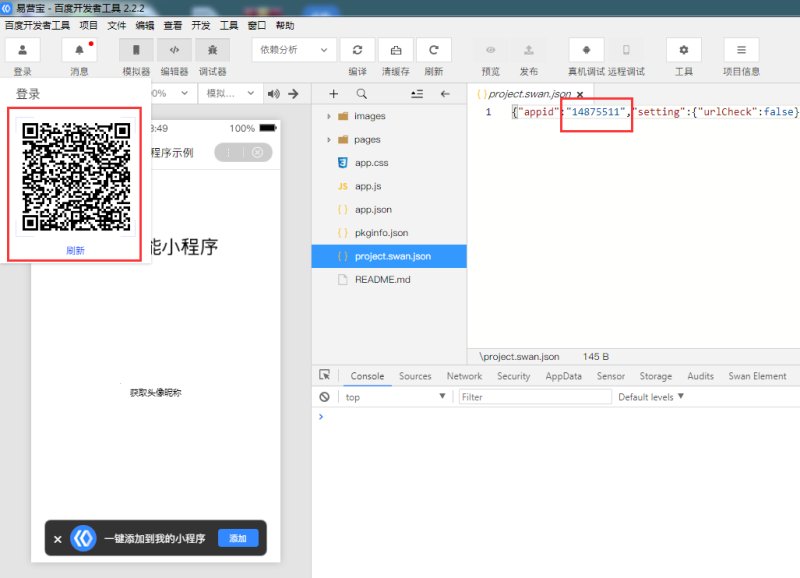The image size is (800, 578).
Task: Toggle the 调试器 debugger panel
Action: (212, 50)
